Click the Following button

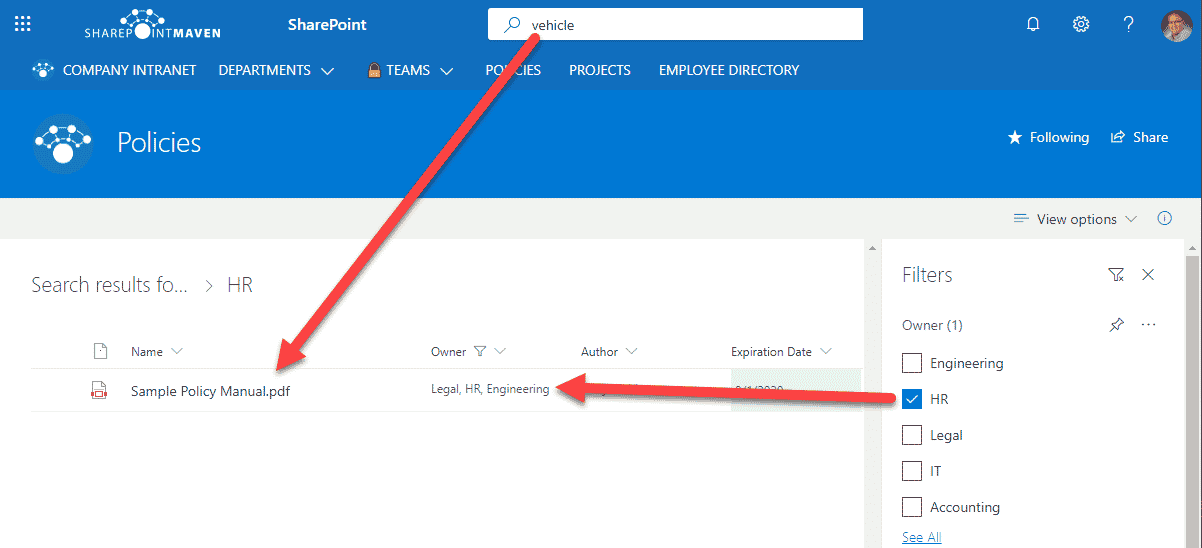pos(1048,137)
